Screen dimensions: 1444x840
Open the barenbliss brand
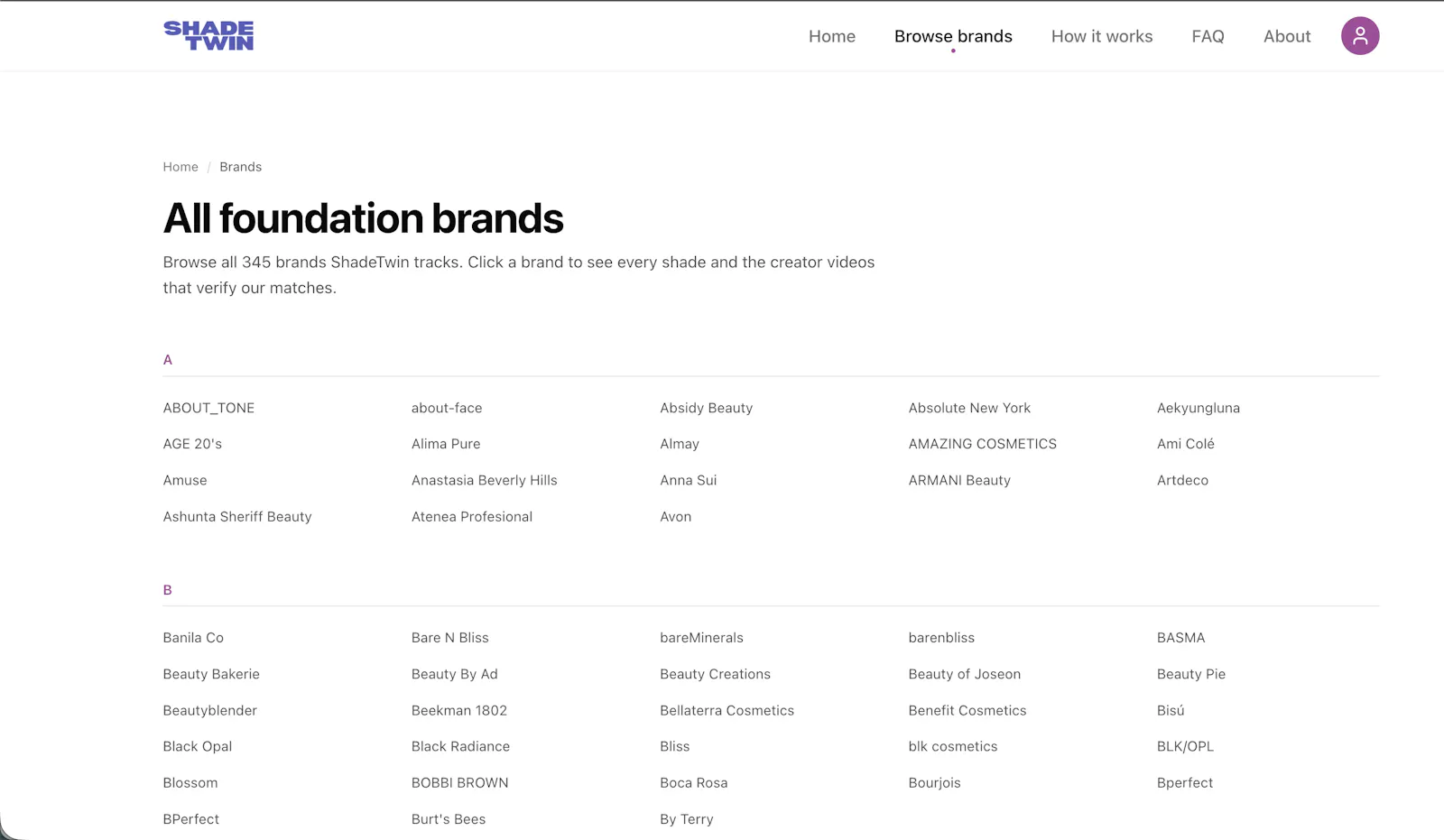[941, 637]
